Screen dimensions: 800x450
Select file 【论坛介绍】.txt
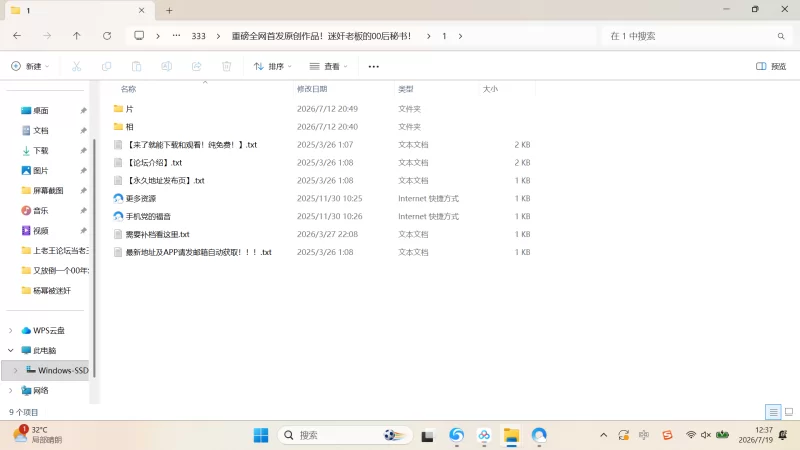click(154, 163)
